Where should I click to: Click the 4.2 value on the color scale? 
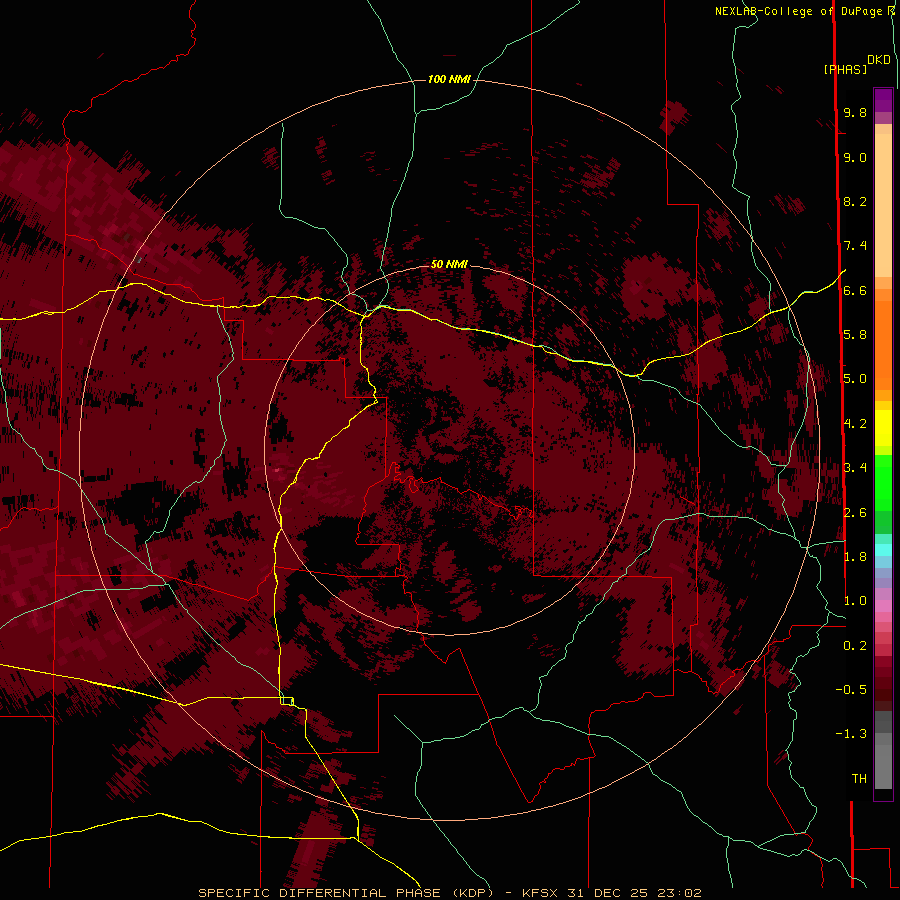(x=855, y=424)
